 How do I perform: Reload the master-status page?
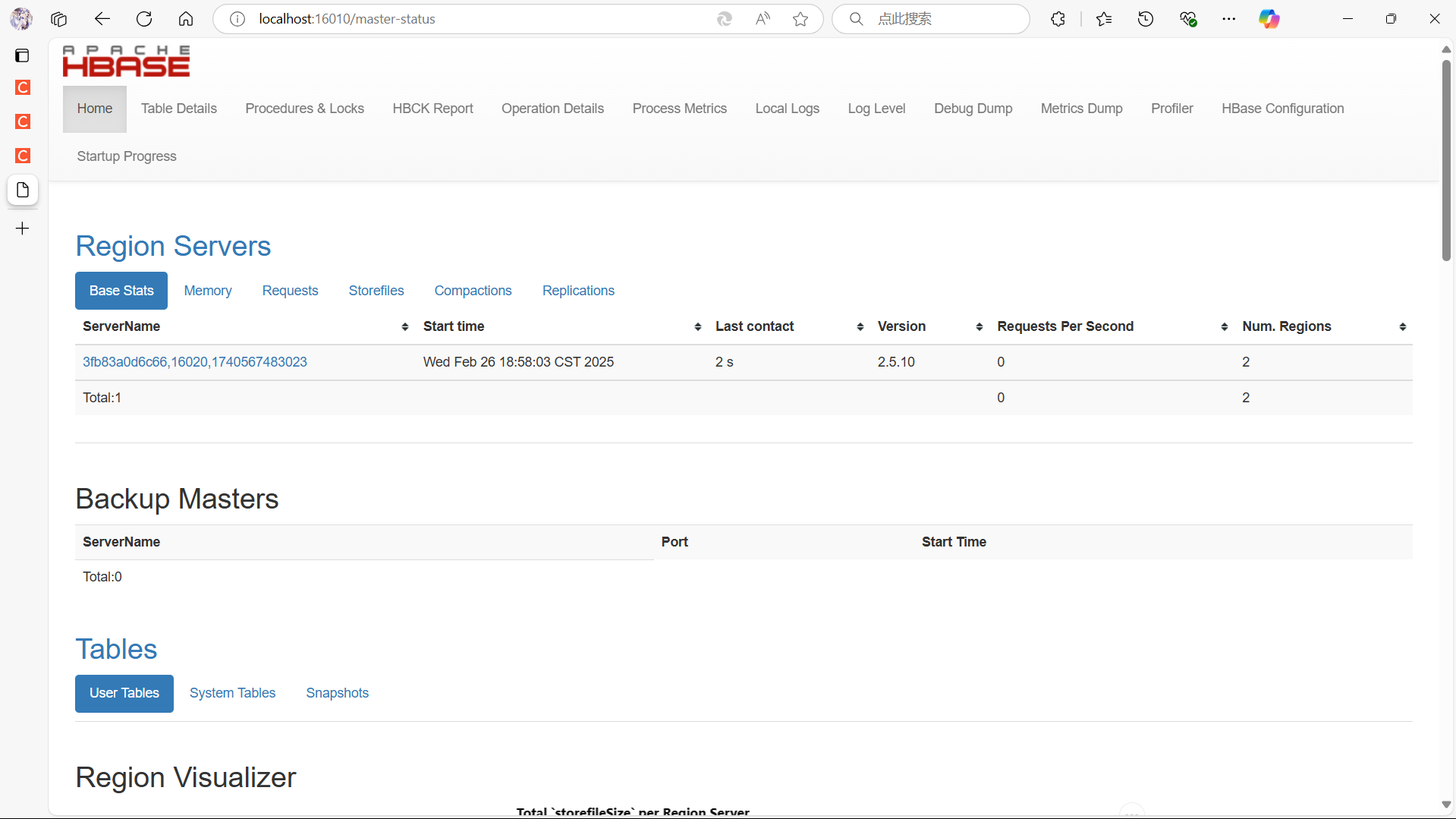[144, 19]
